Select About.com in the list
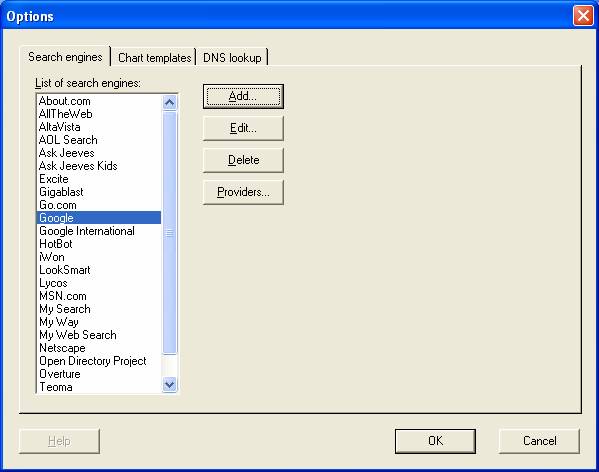The width and height of the screenshot is (599, 472). (x=99, y=101)
